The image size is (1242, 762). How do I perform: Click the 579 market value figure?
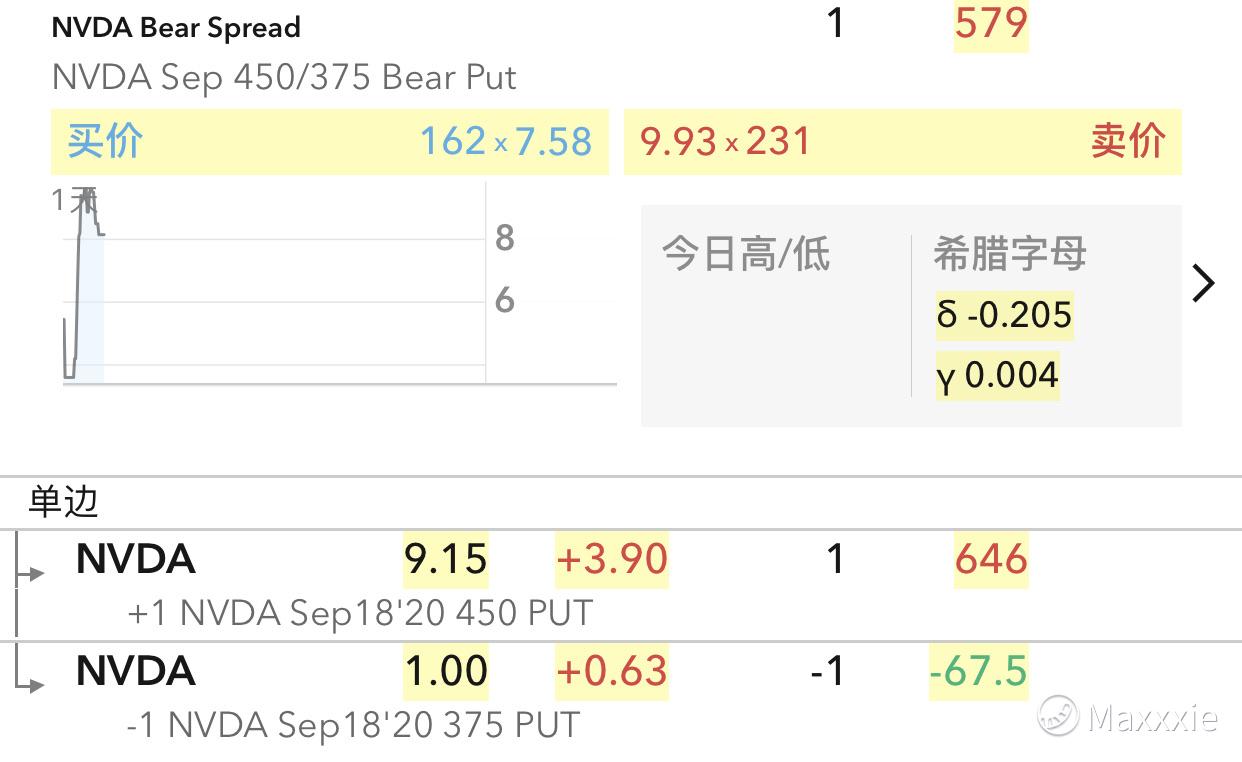pyautogui.click(x=991, y=23)
